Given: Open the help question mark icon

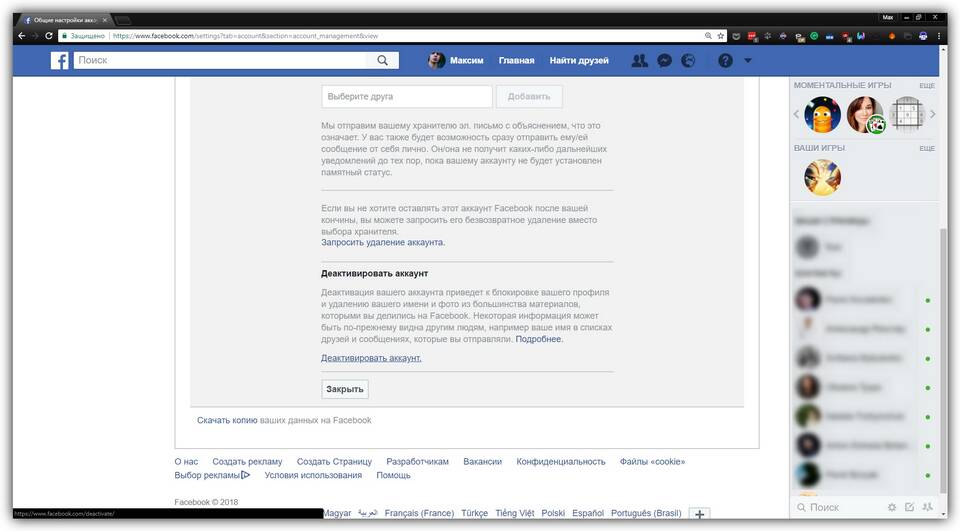Looking at the screenshot, I should click(x=725, y=61).
